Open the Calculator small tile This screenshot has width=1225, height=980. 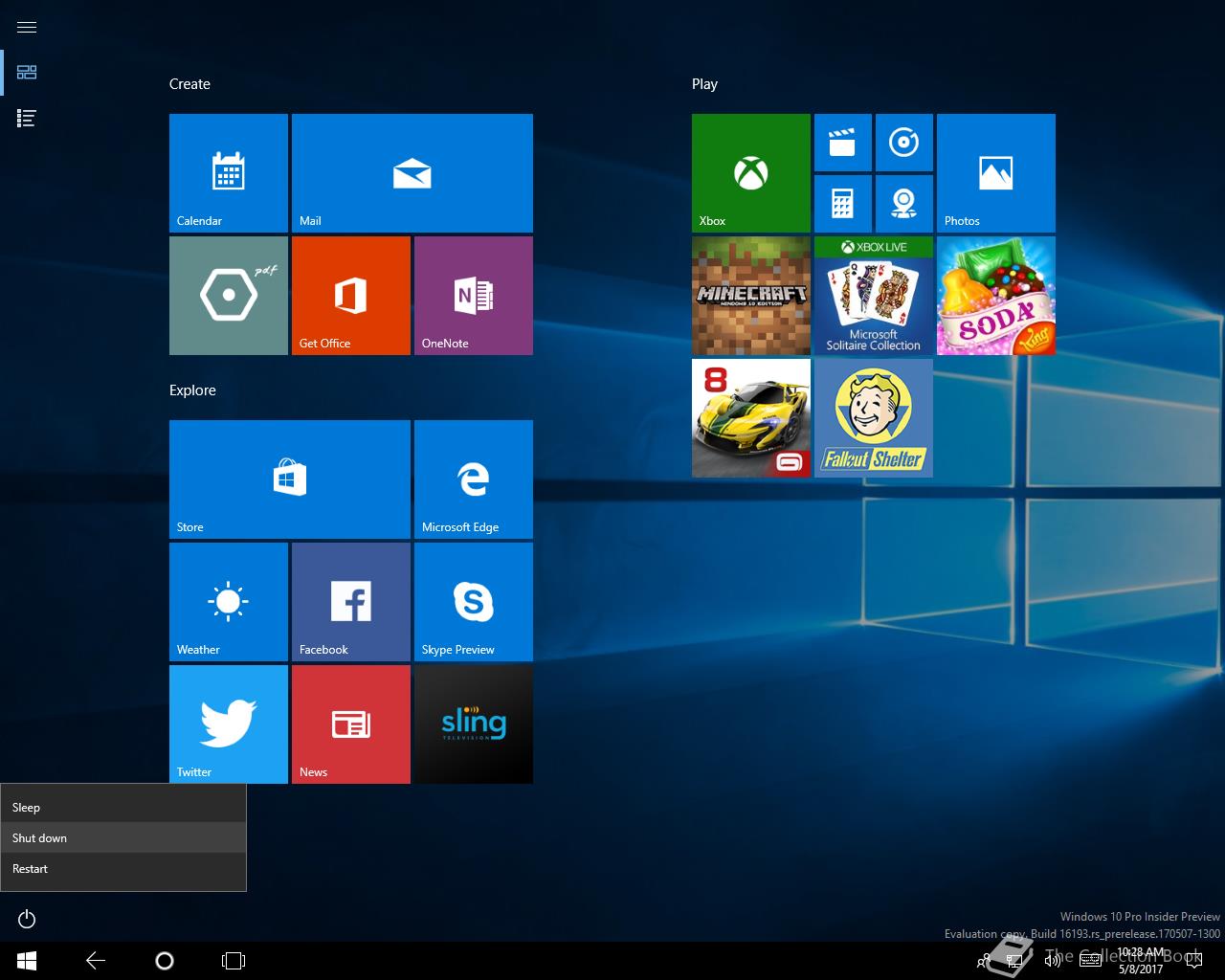tap(843, 204)
